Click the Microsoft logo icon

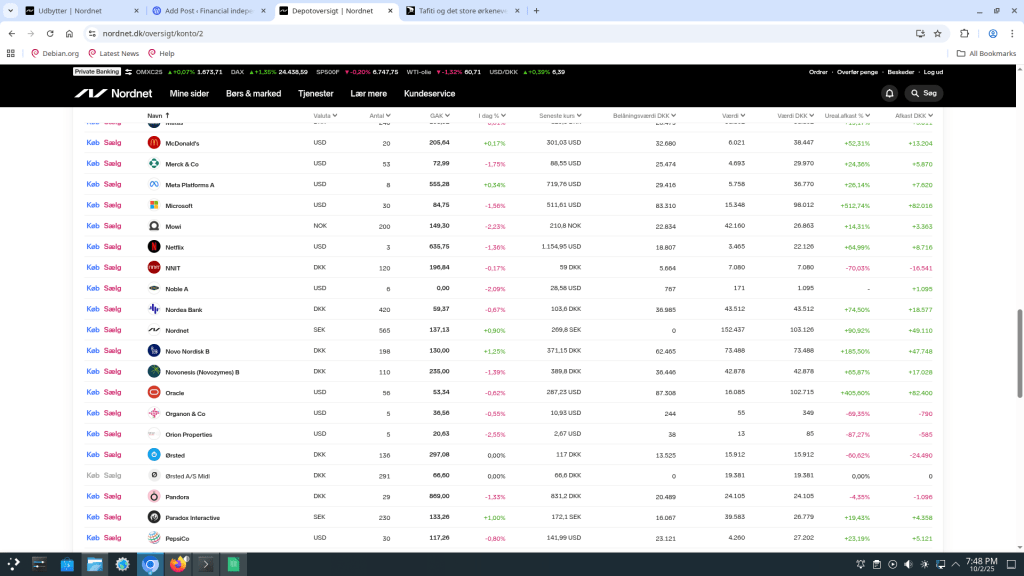(154, 205)
